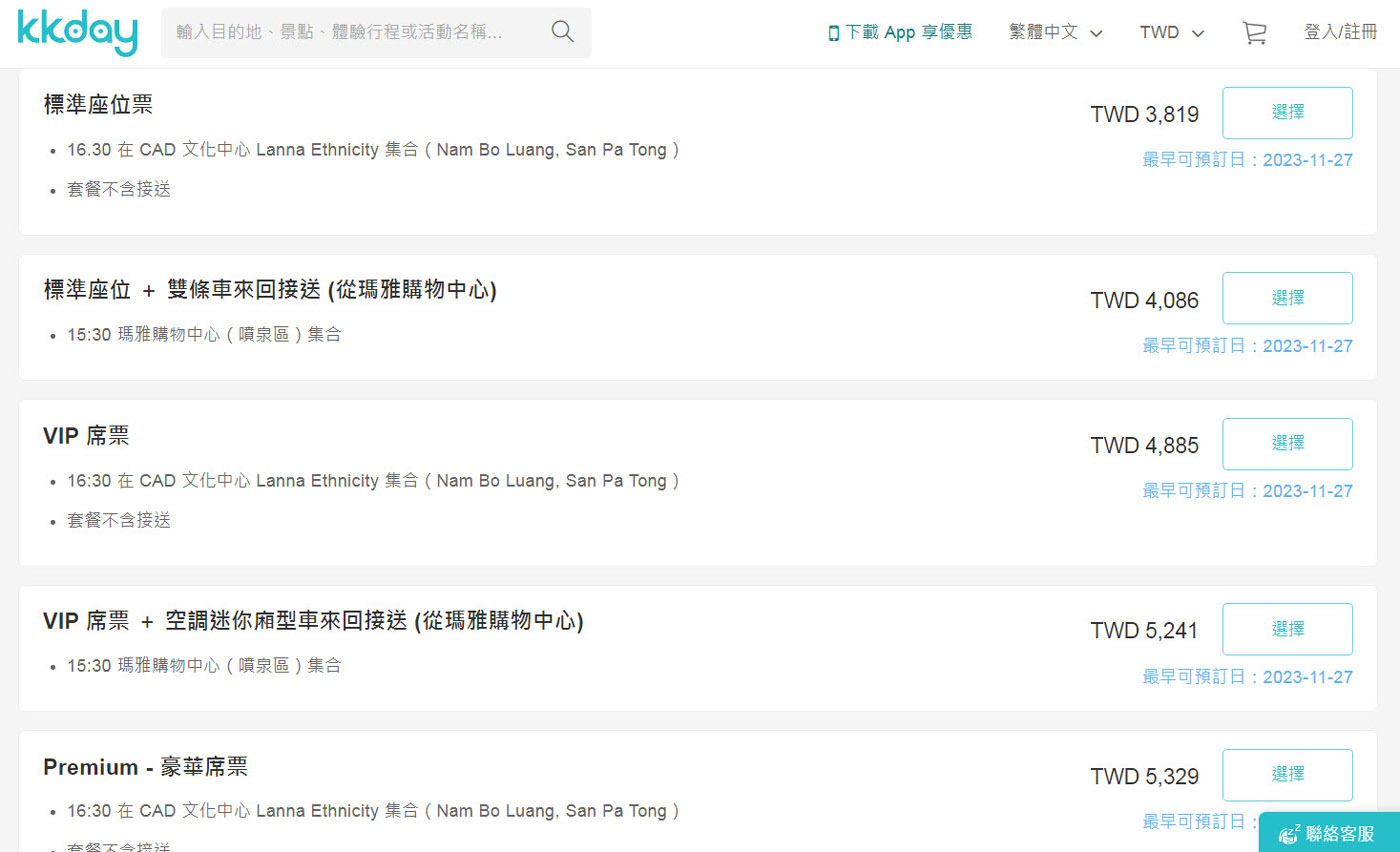Select Premium - 豪華席票 package
The image size is (1400, 852).
point(1287,775)
